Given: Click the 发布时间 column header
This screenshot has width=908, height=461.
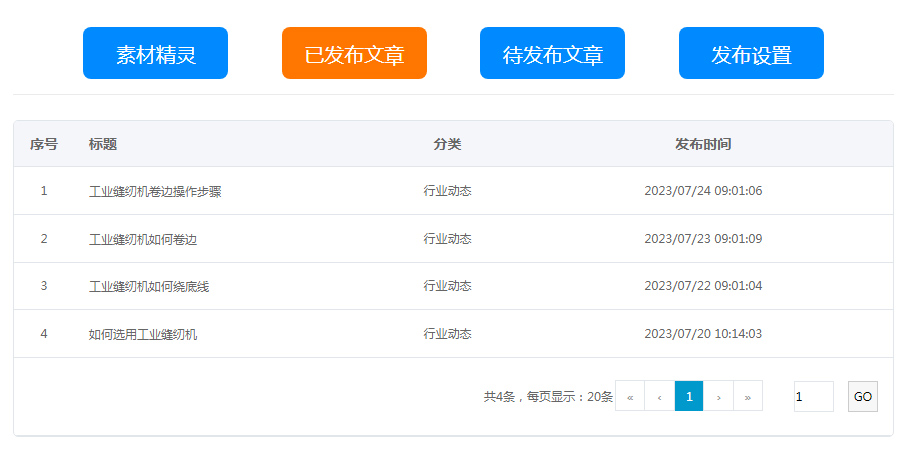Looking at the screenshot, I should [x=703, y=144].
